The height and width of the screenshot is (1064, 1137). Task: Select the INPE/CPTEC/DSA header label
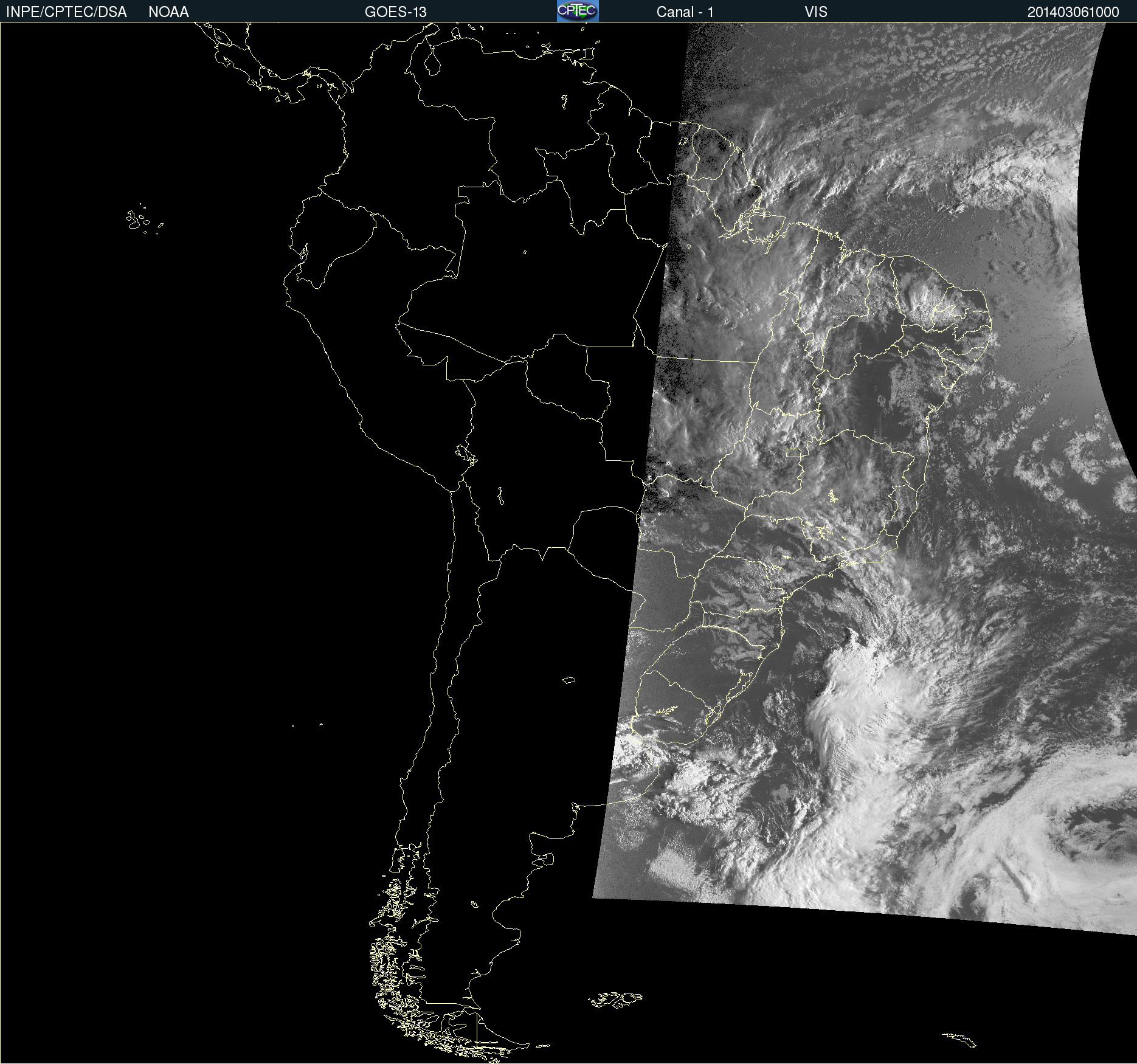66,12
